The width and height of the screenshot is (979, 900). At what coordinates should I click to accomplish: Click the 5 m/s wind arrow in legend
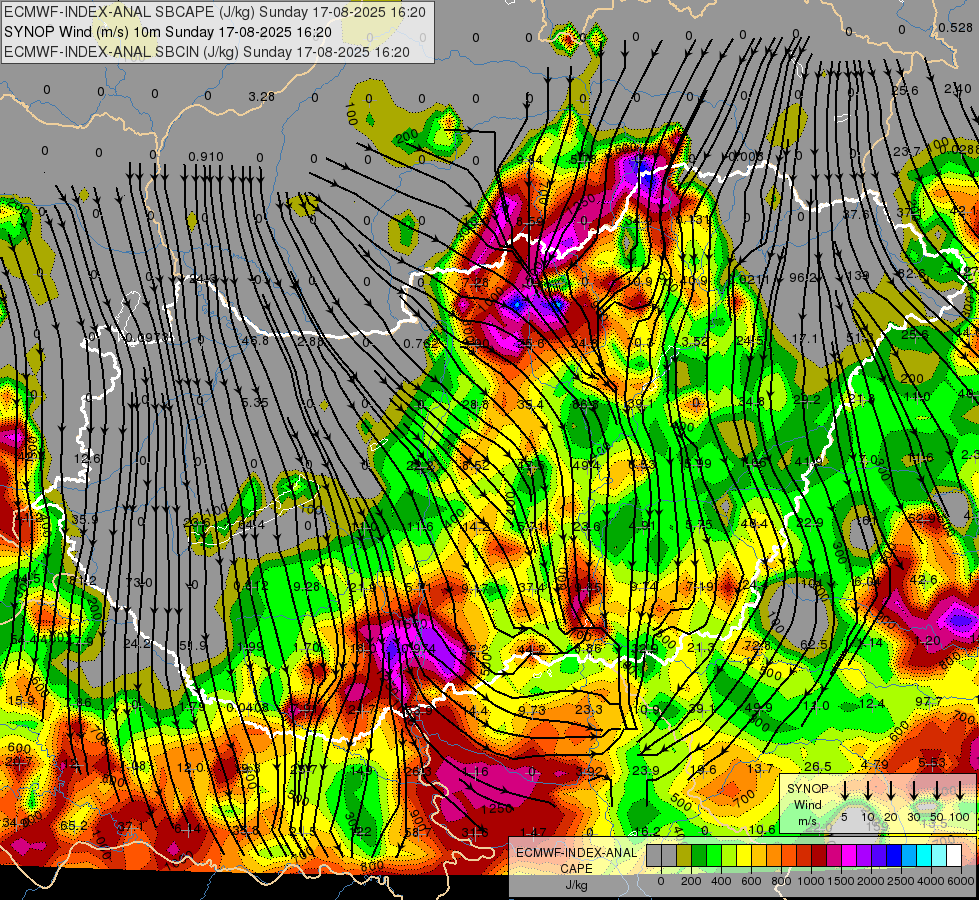point(845,791)
